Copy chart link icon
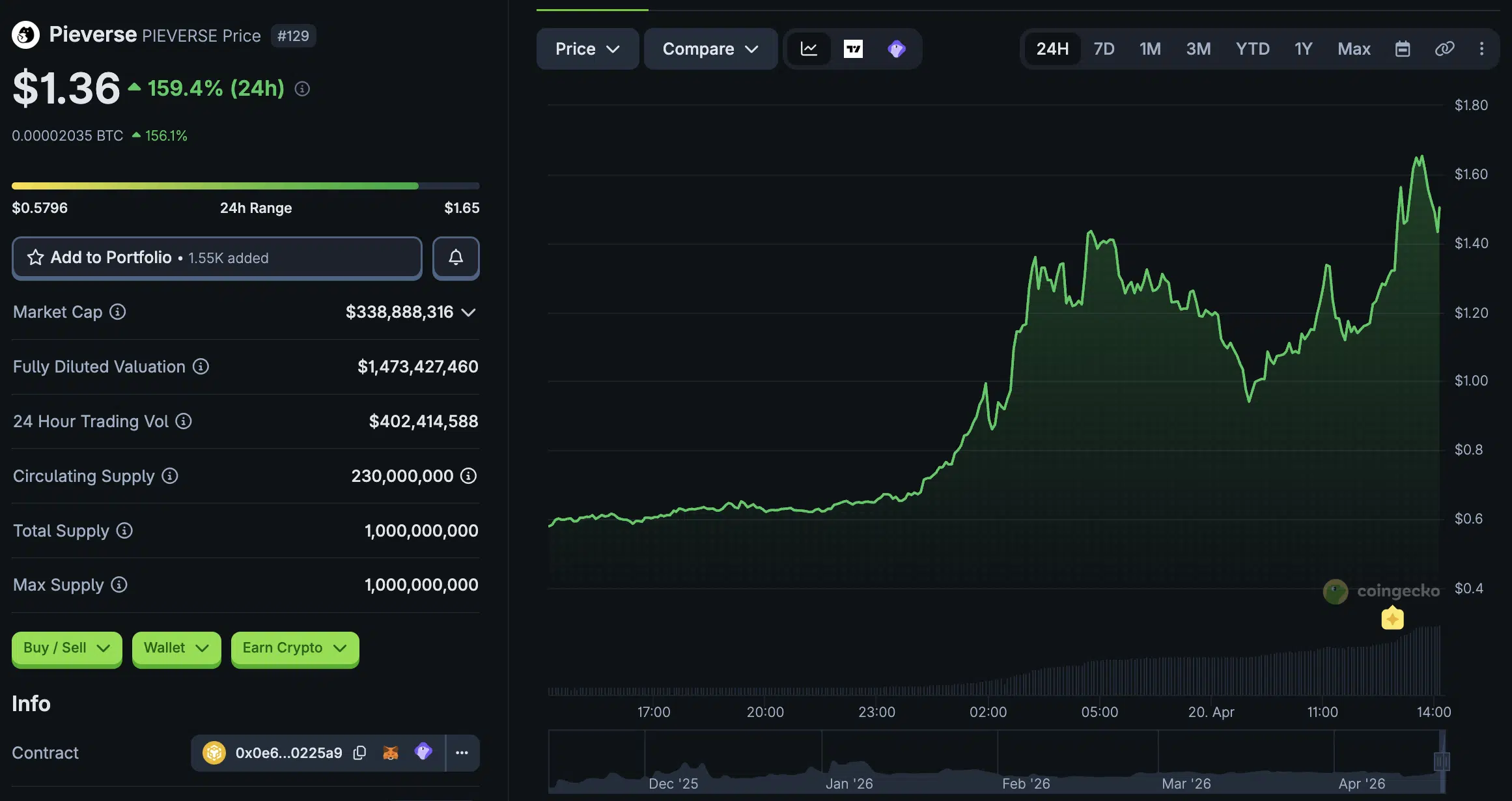The height and width of the screenshot is (801, 1512). pyautogui.click(x=1444, y=49)
